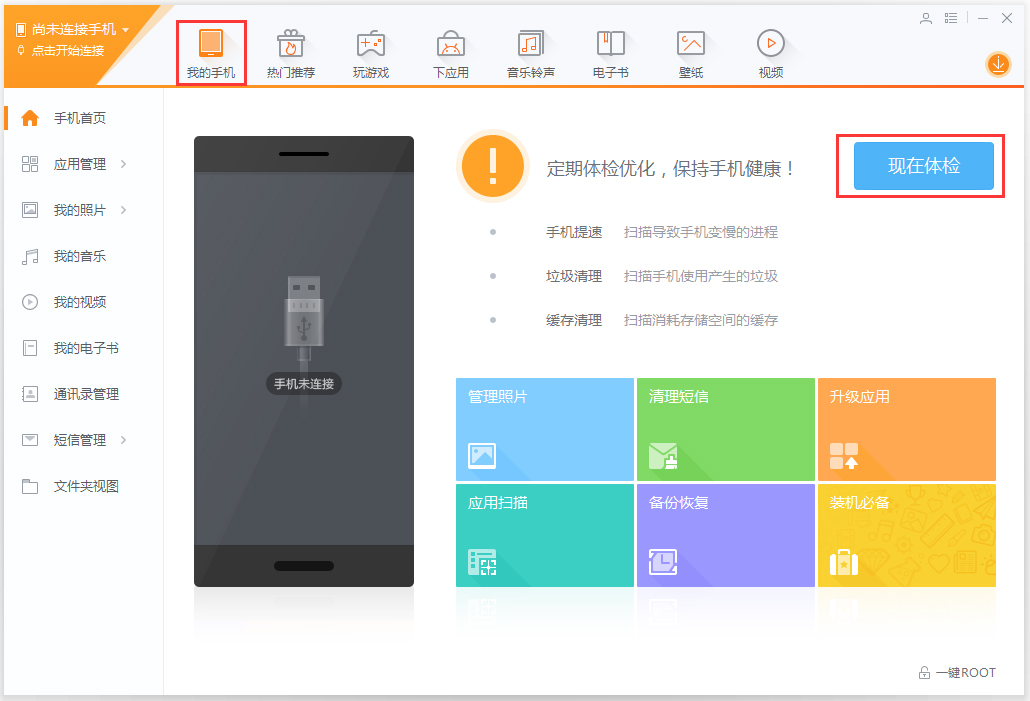Open 尚未连接手机 device dropdown
The height and width of the screenshot is (701, 1030).
coord(72,30)
